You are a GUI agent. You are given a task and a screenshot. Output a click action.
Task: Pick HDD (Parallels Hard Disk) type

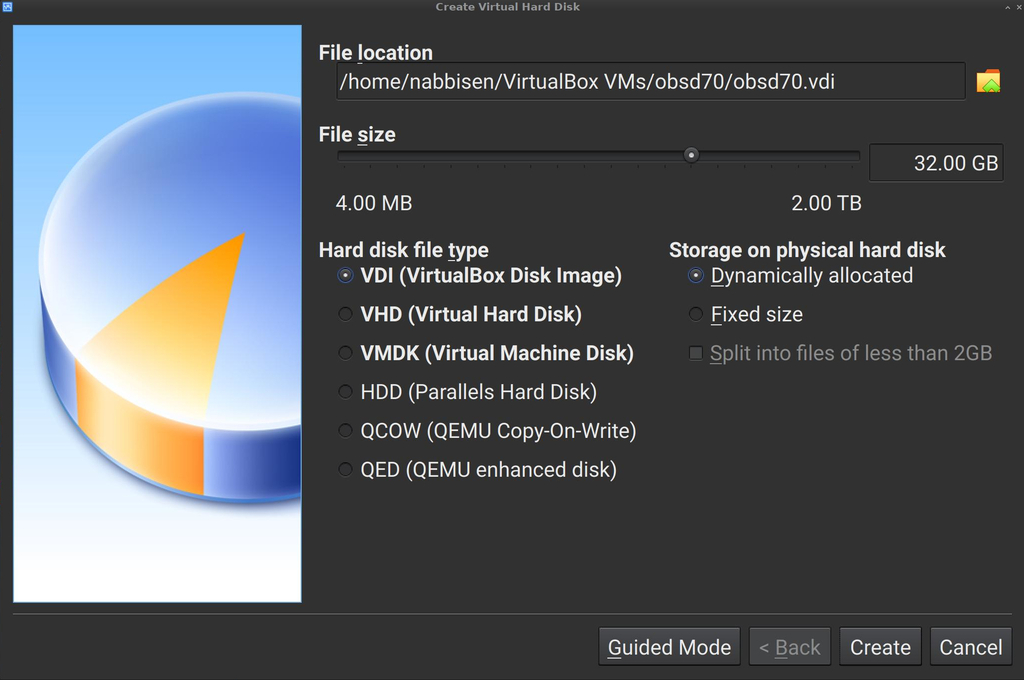coord(467,392)
